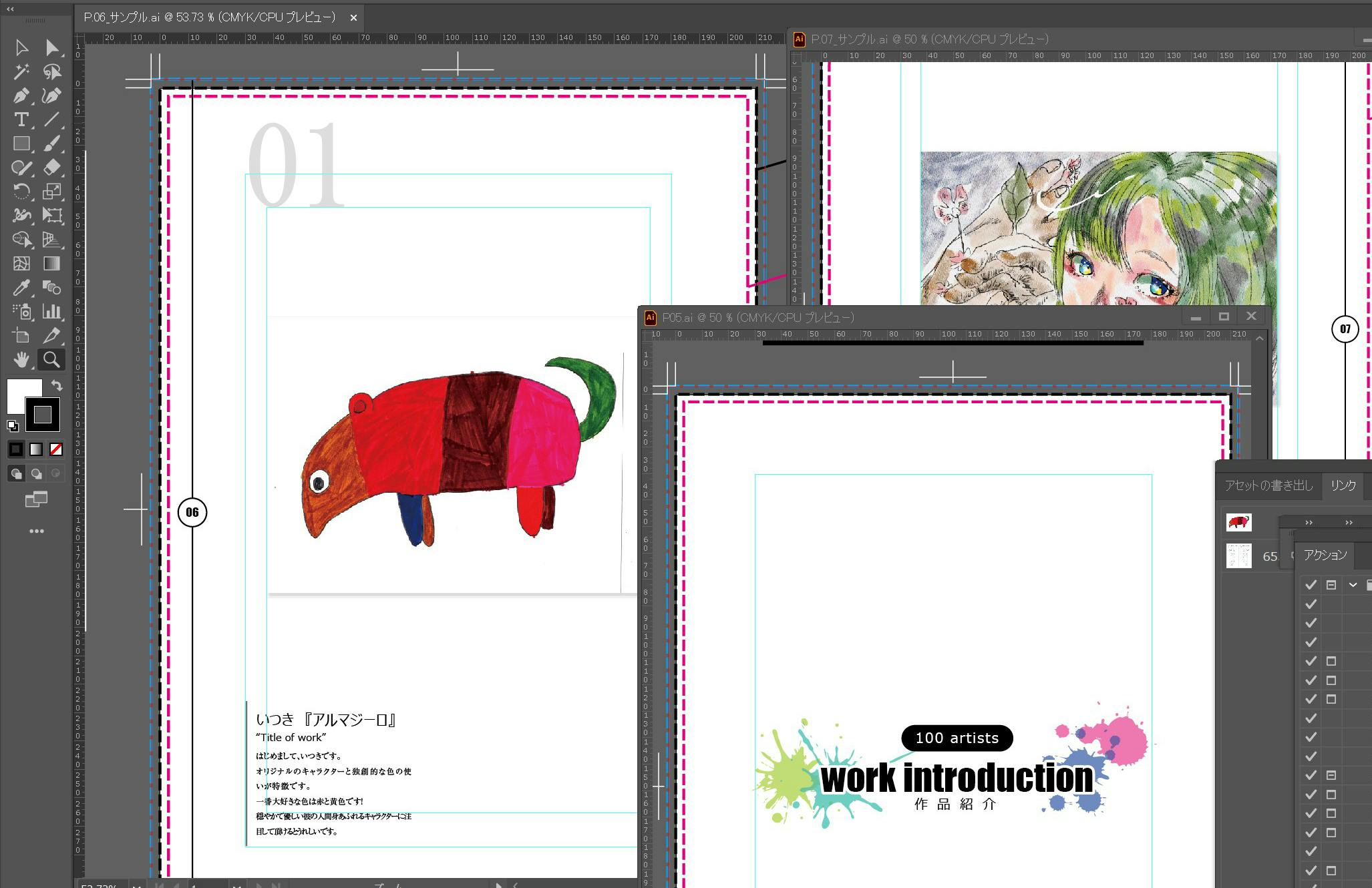Image resolution: width=1372 pixels, height=888 pixels.
Task: Click the Swap Fill and Stroke arrow
Action: point(57,385)
